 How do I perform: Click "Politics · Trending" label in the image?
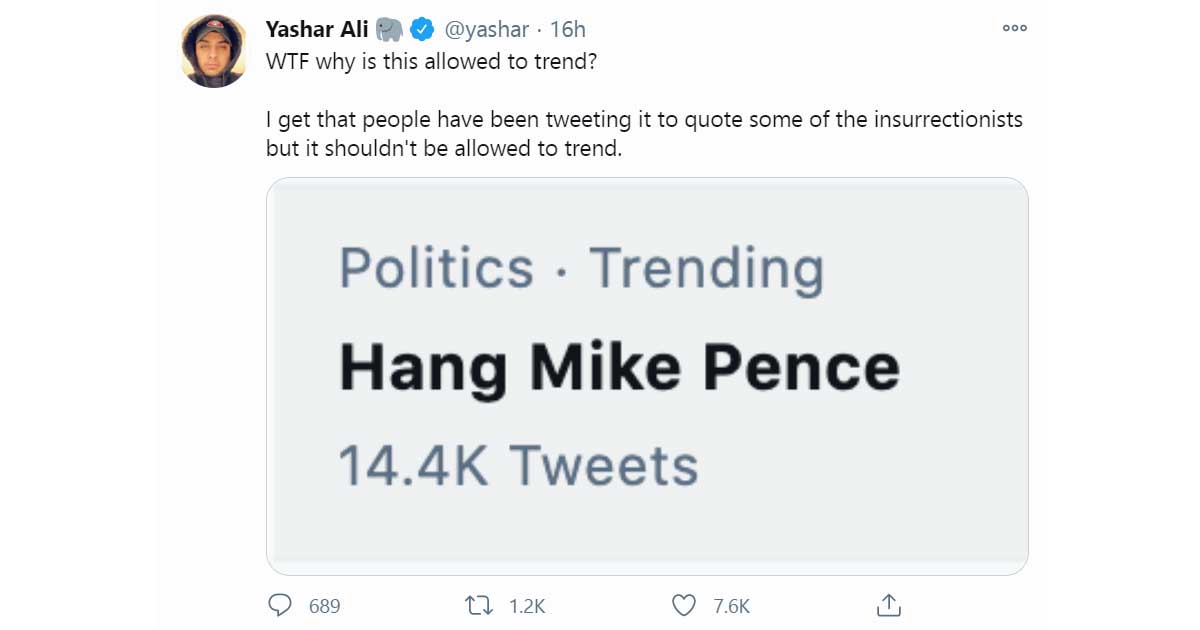pyautogui.click(x=581, y=268)
